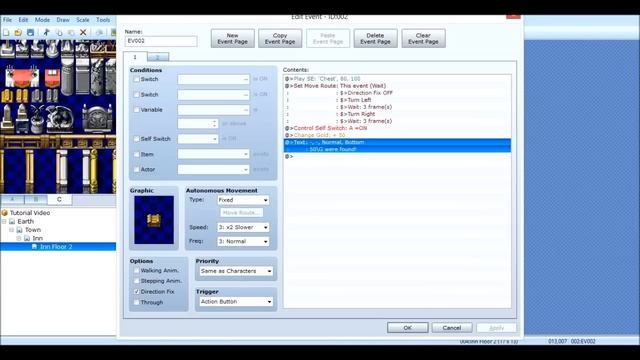
Task: Switch to event page 2 tab
Action: tap(158, 58)
